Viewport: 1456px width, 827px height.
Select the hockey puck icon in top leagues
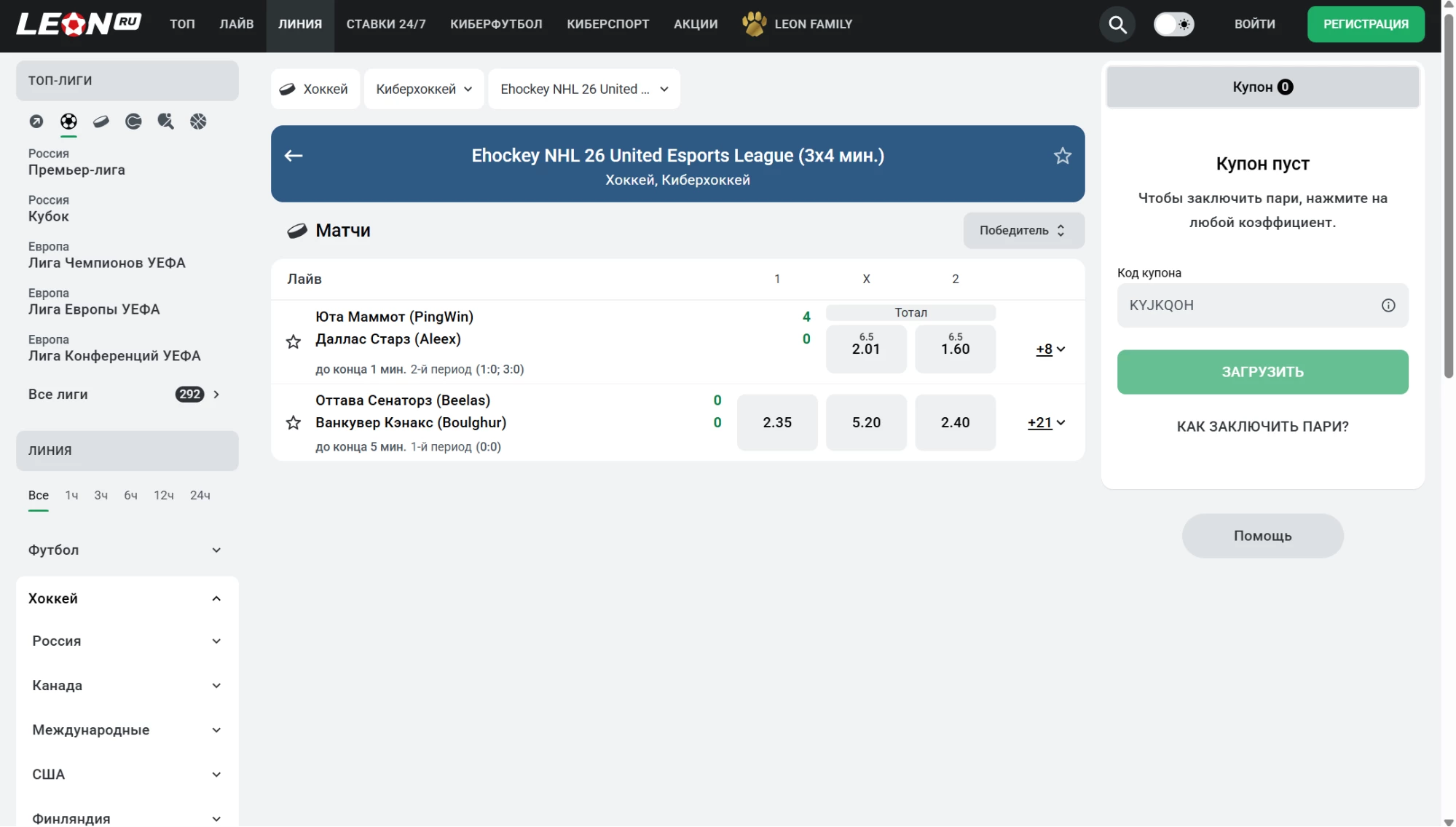(x=101, y=122)
